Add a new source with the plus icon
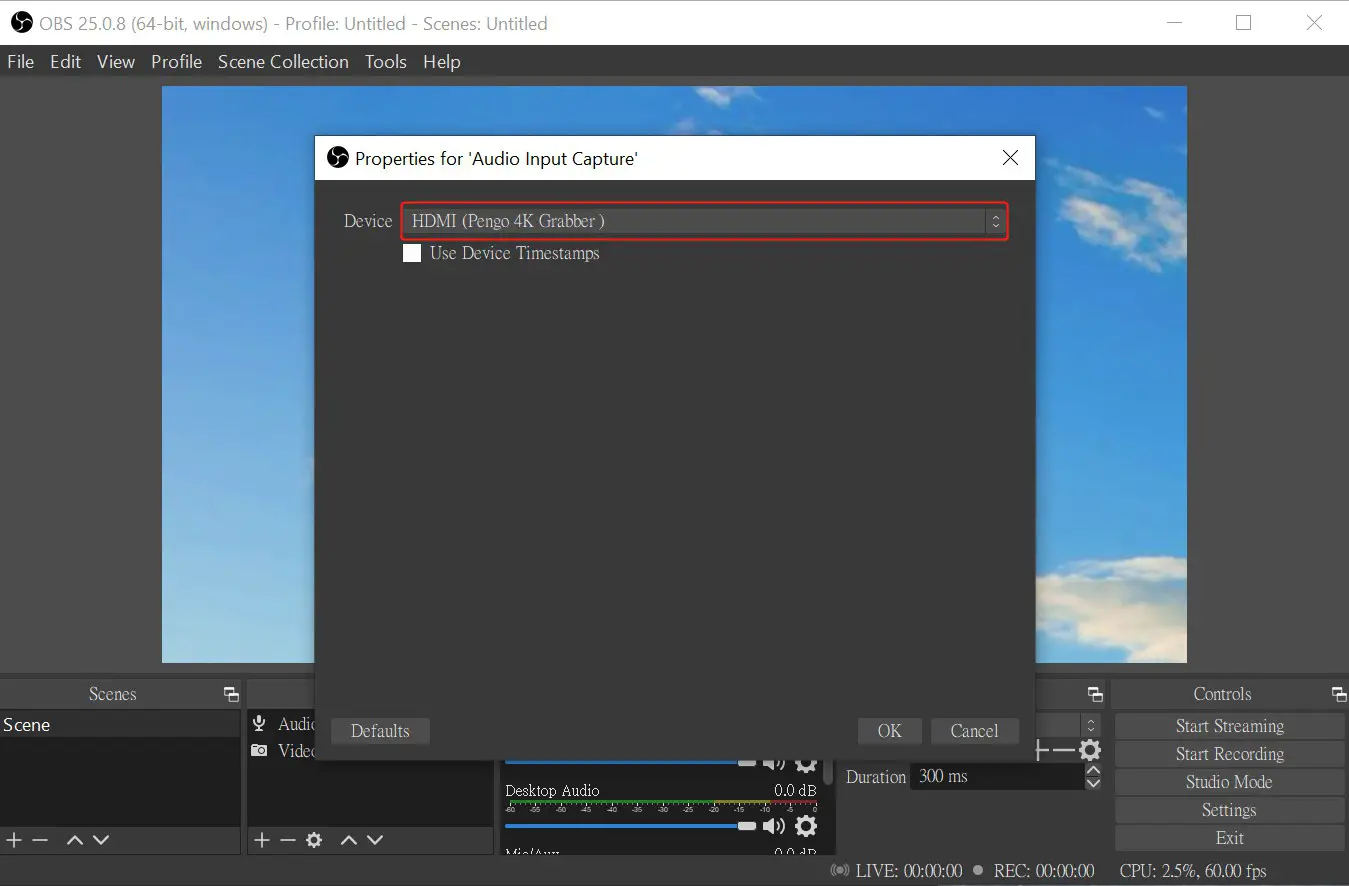The image size is (1349, 886). click(x=261, y=841)
